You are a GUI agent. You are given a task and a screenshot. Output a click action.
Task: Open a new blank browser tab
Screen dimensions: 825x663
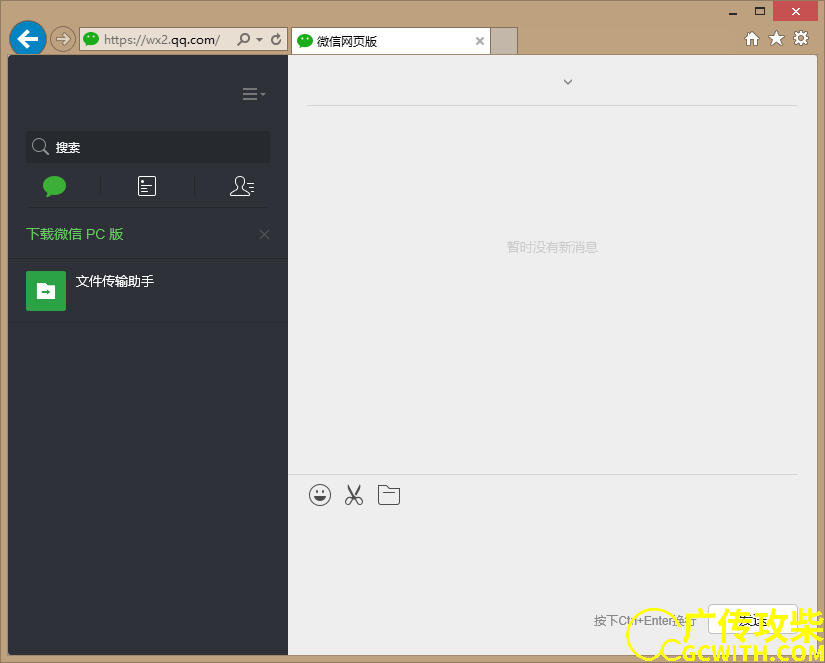[504, 41]
